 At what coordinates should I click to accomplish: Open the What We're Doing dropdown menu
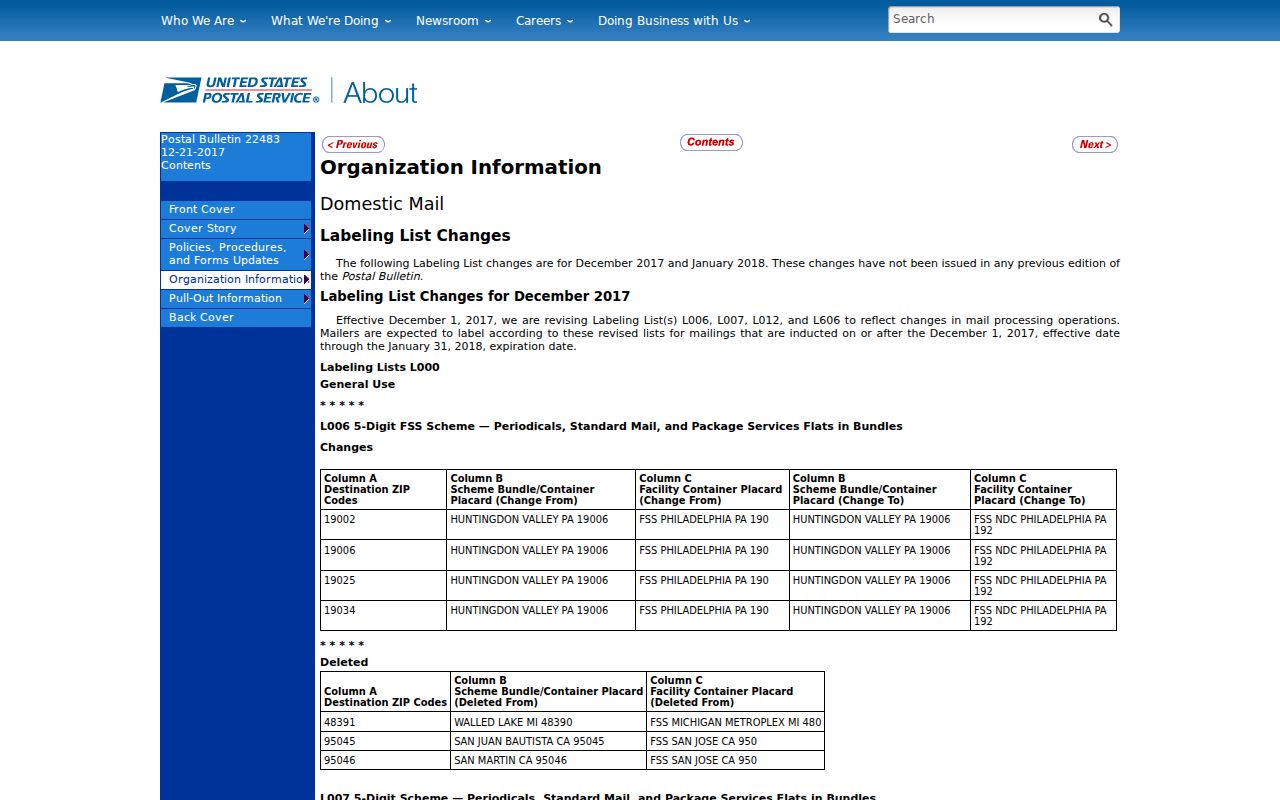[x=331, y=20]
